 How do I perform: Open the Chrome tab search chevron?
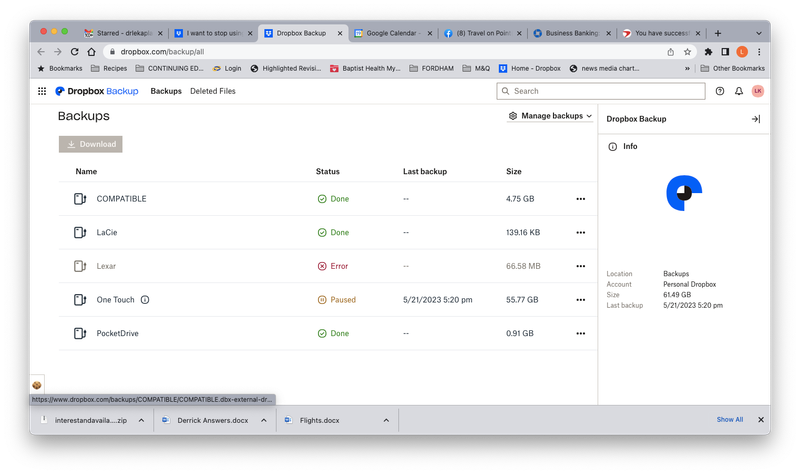point(758,33)
